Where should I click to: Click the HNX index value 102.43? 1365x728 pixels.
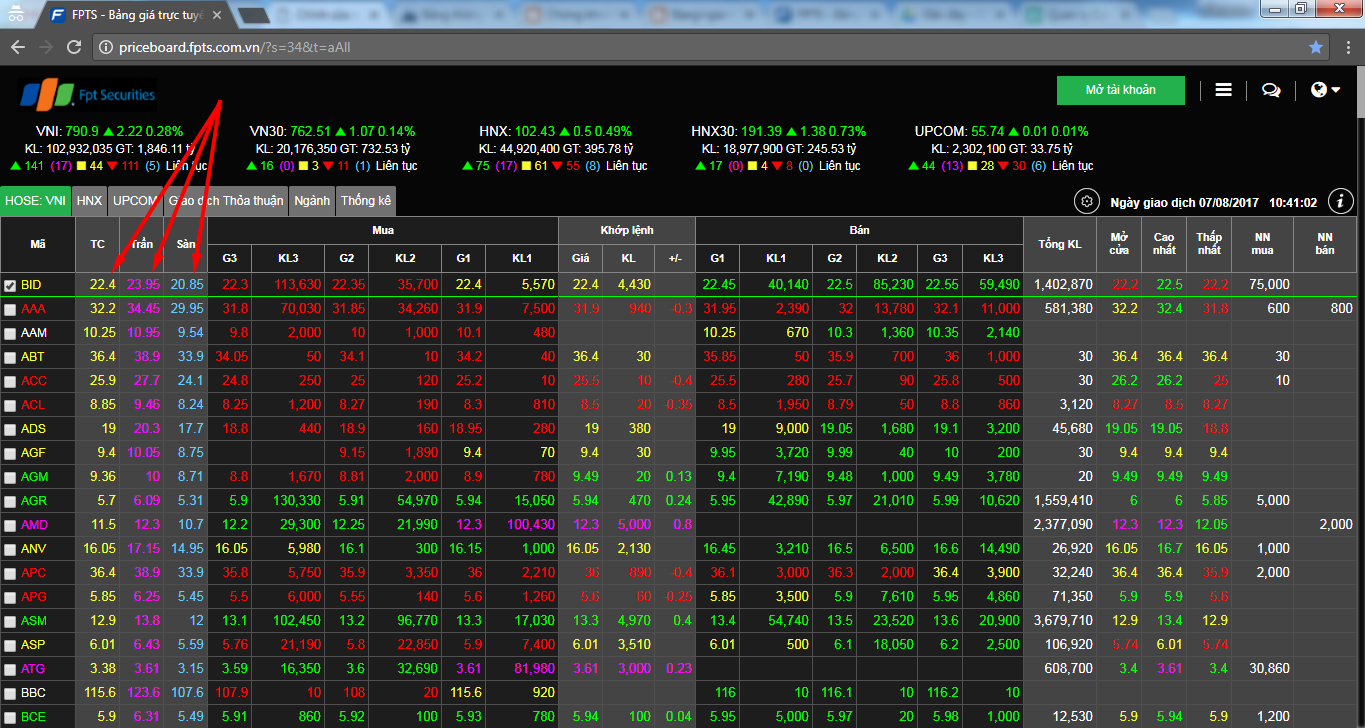536,131
